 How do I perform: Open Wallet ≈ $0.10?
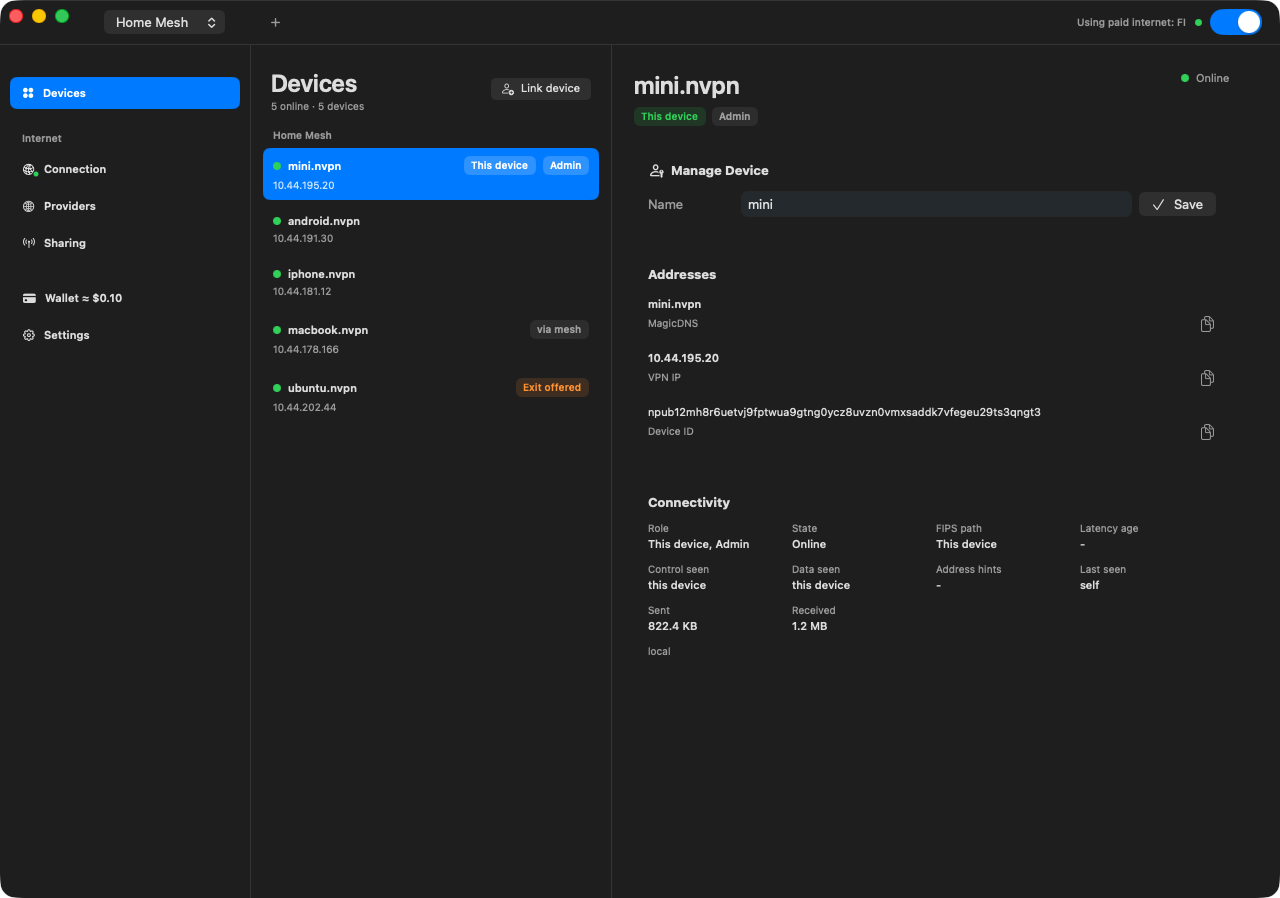click(125, 298)
